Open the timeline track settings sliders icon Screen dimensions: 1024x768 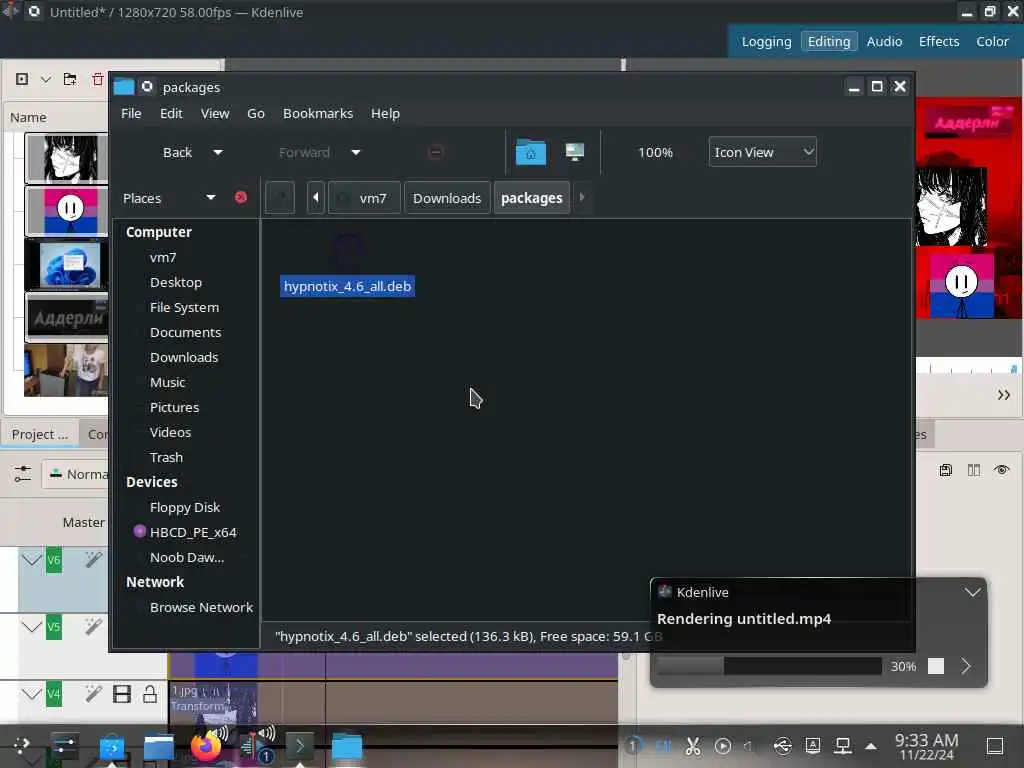pos(22,473)
